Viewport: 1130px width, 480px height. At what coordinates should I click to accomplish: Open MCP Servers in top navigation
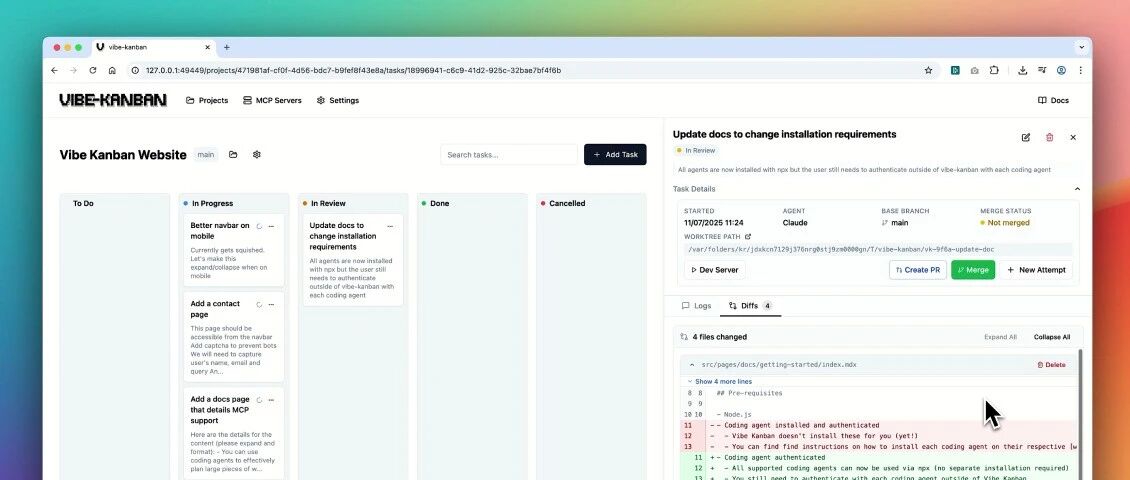tap(272, 100)
